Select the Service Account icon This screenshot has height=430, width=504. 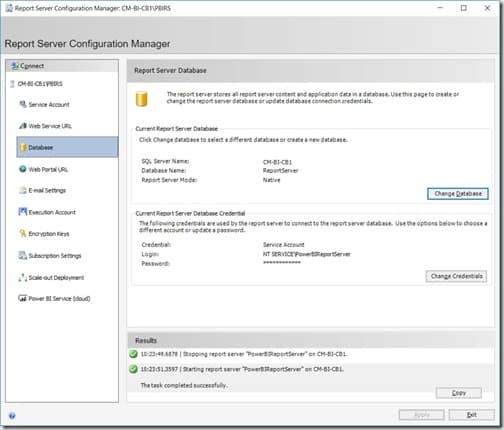pos(23,104)
